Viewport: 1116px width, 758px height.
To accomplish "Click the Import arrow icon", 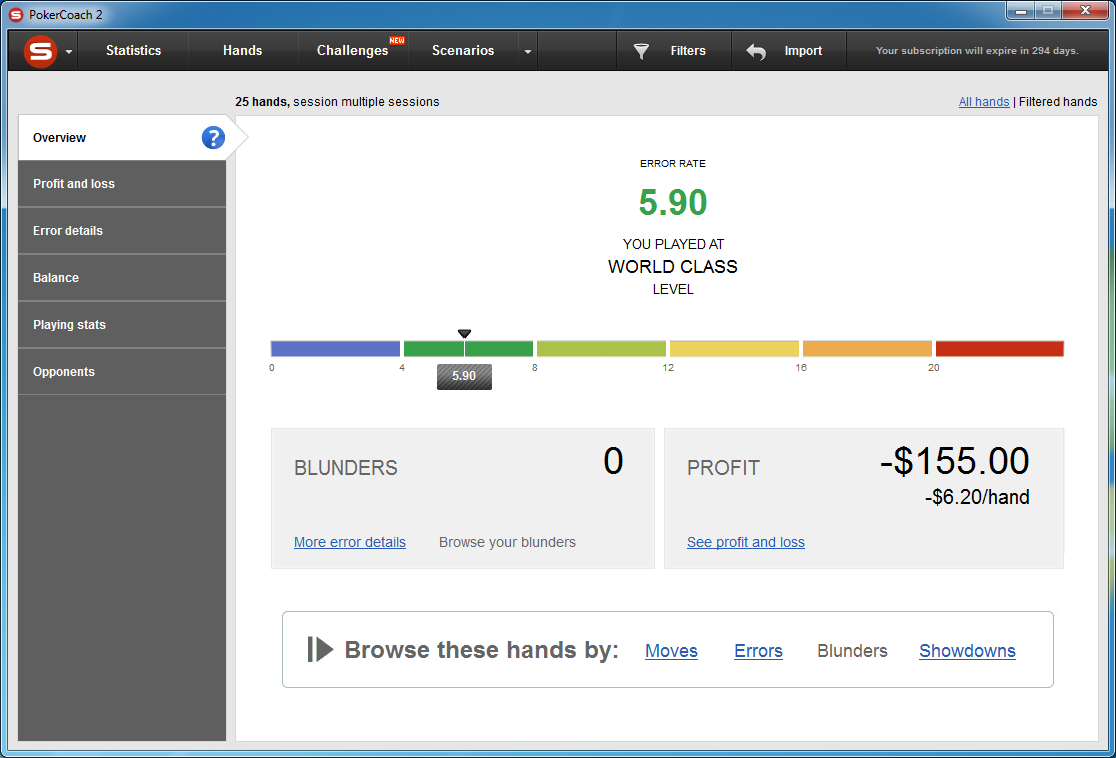I will pos(756,51).
